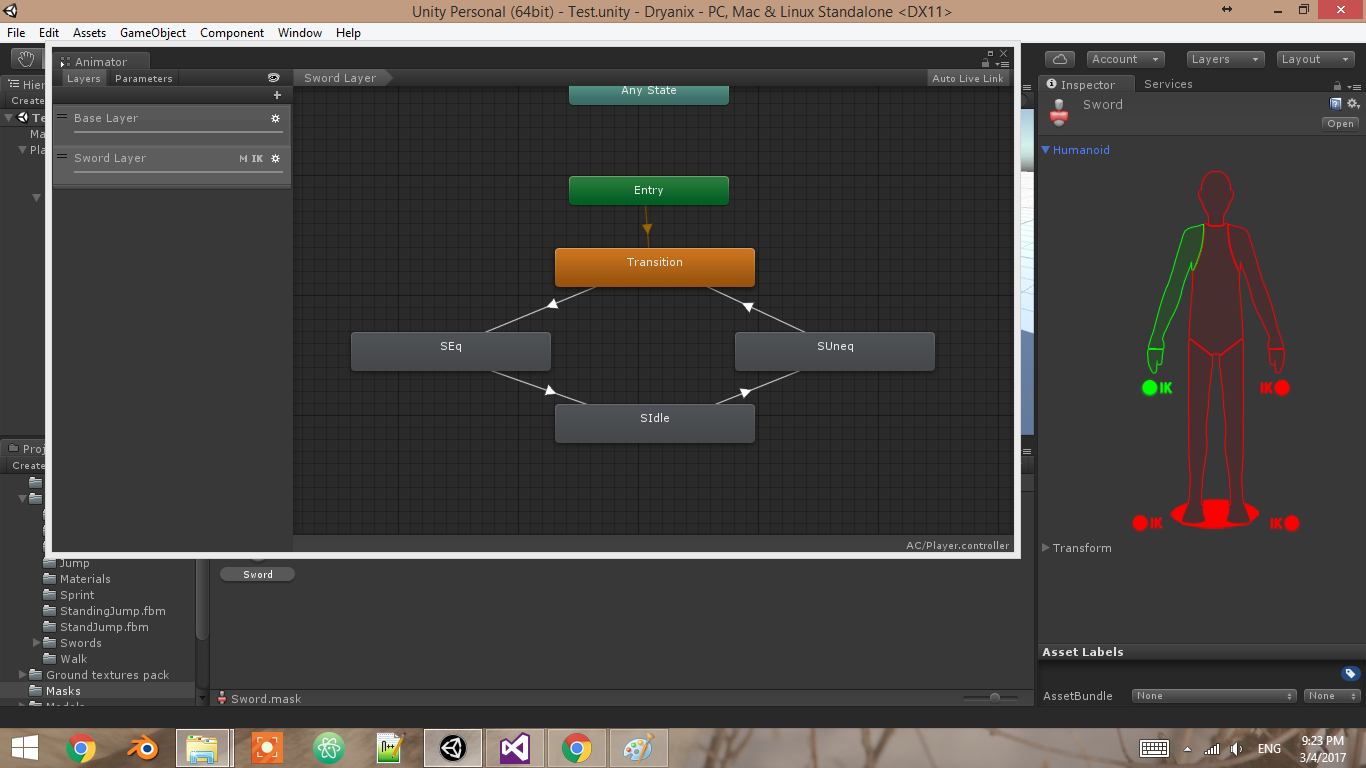Open Blender from taskbar
The height and width of the screenshot is (768, 1366).
click(x=142, y=747)
